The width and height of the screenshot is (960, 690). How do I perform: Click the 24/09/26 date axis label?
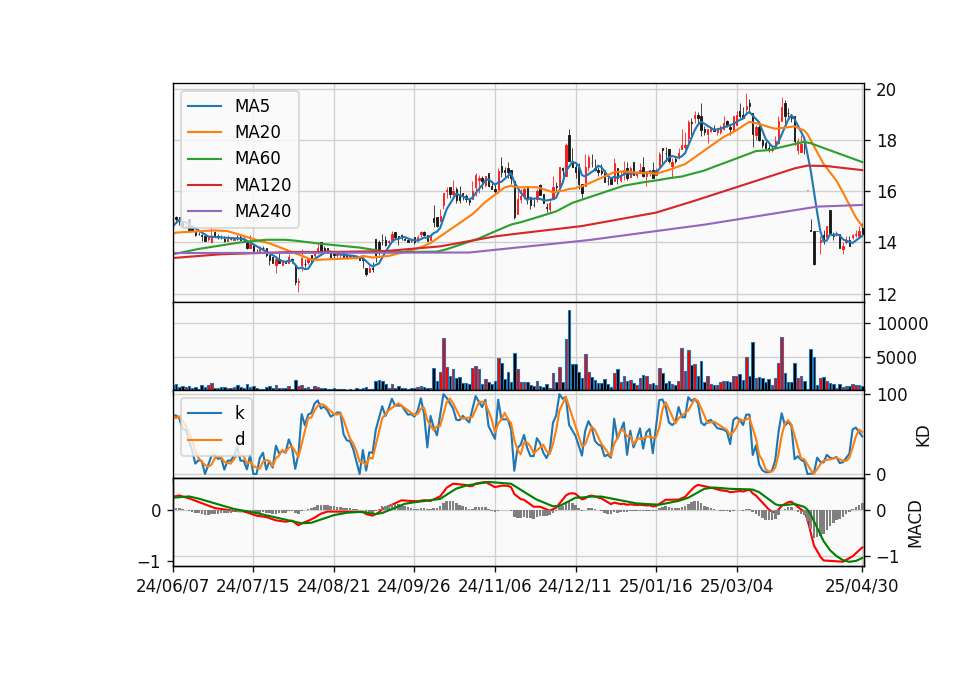[x=413, y=587]
